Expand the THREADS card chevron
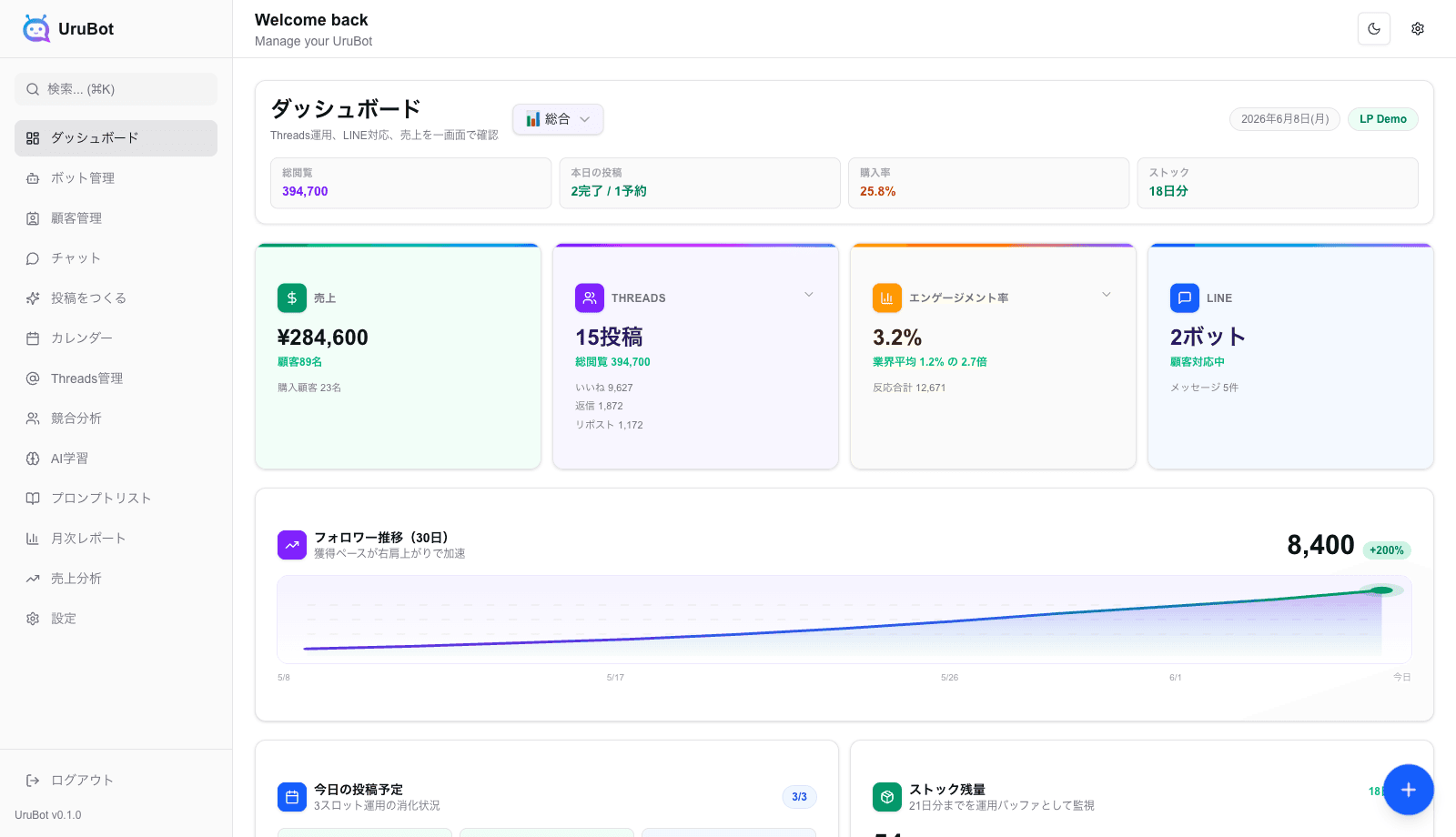The image size is (1456, 837). tap(809, 295)
